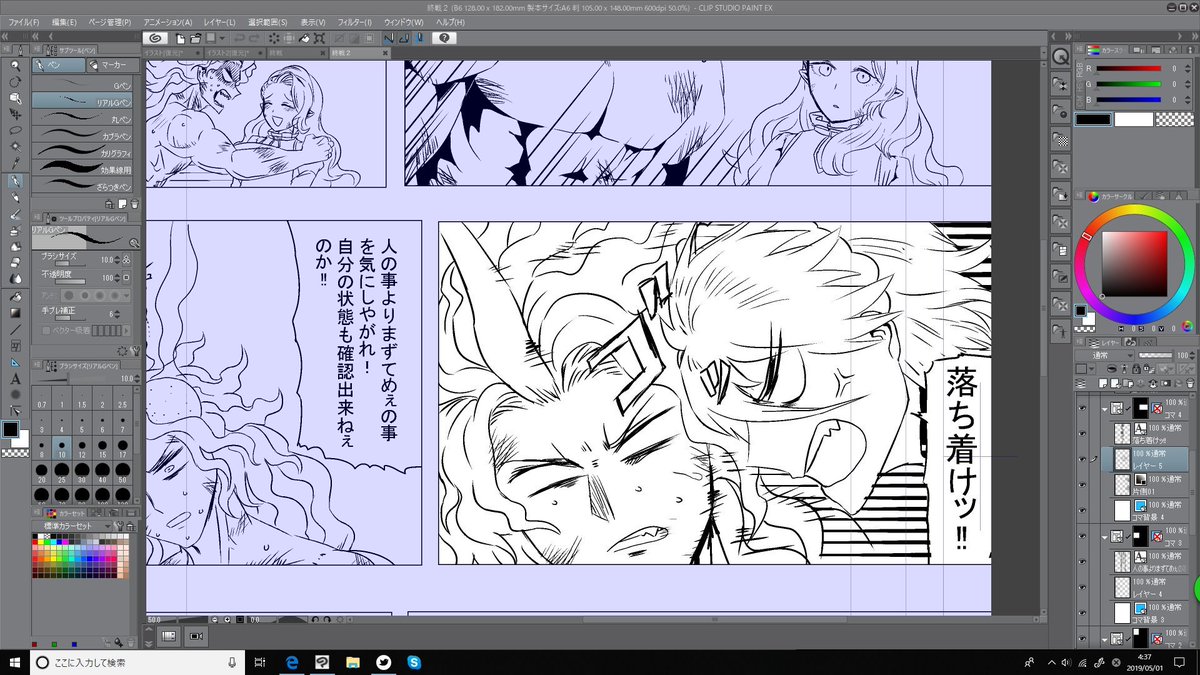1200x675 pixels.
Task: Hide the コマ背景 4 layer
Action: tap(1081, 510)
